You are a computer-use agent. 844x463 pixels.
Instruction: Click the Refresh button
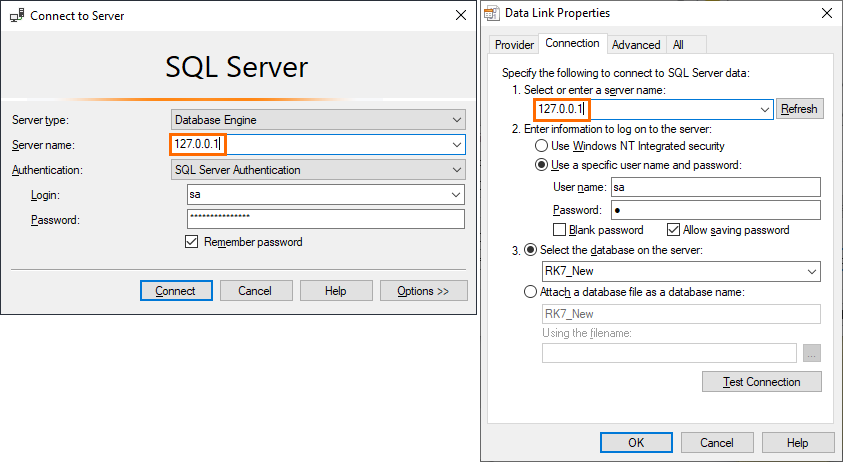(799, 109)
